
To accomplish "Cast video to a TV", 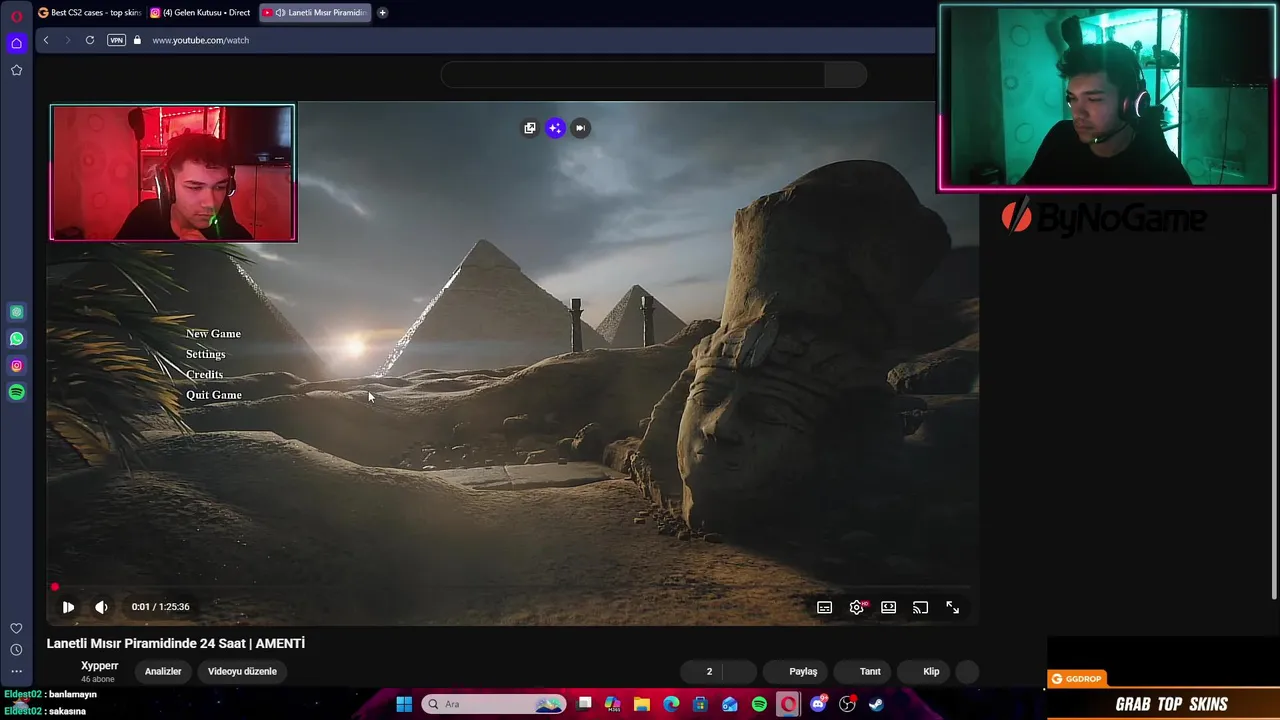I will [920, 607].
